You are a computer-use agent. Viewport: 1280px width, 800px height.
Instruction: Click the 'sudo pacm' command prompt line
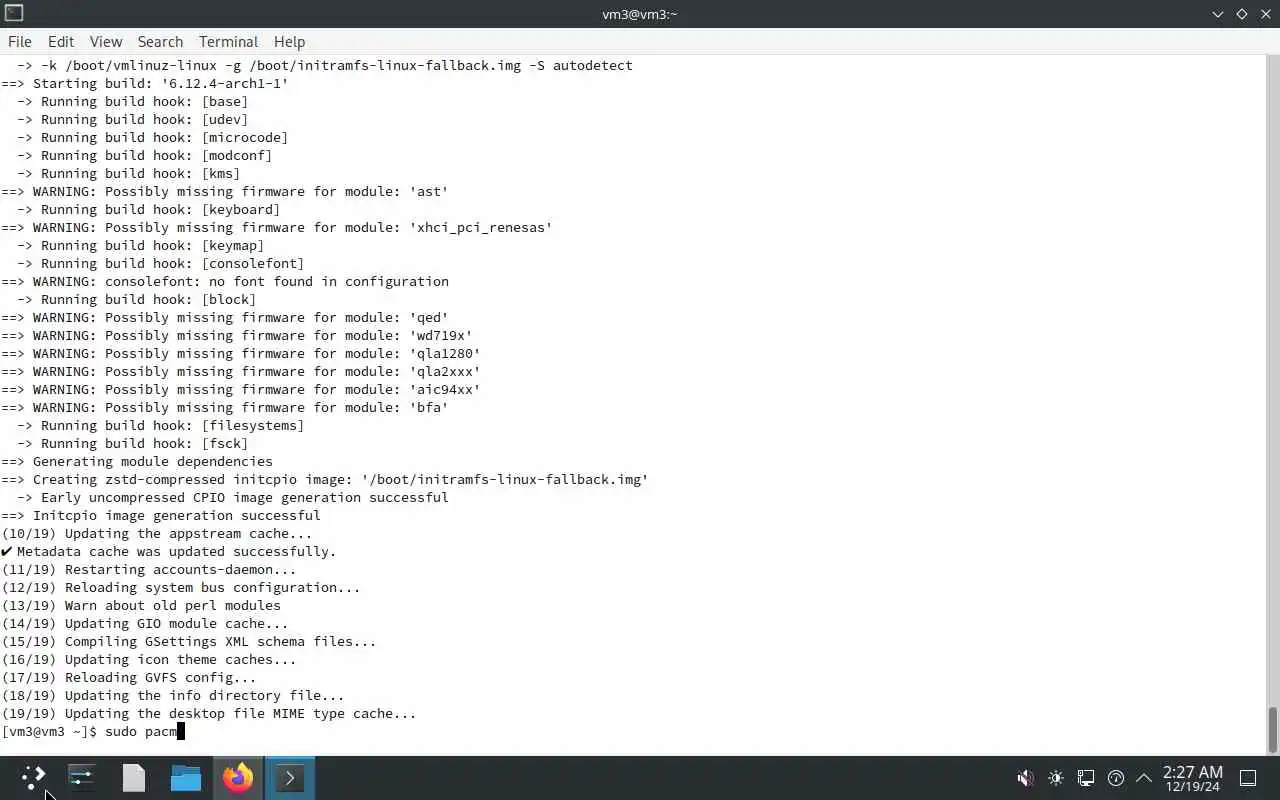pyautogui.click(x=93, y=731)
